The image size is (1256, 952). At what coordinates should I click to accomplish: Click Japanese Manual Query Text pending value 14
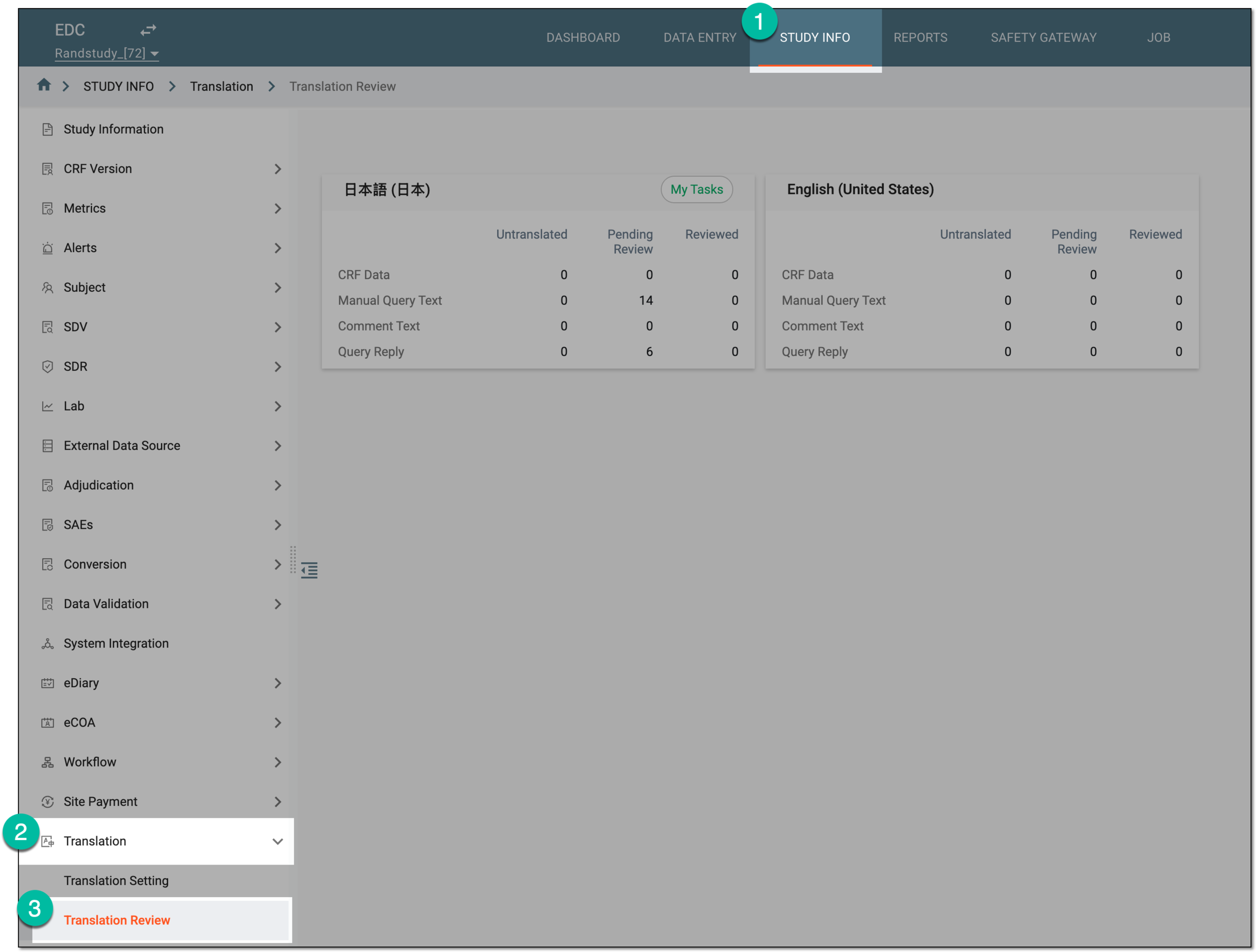pyautogui.click(x=646, y=300)
